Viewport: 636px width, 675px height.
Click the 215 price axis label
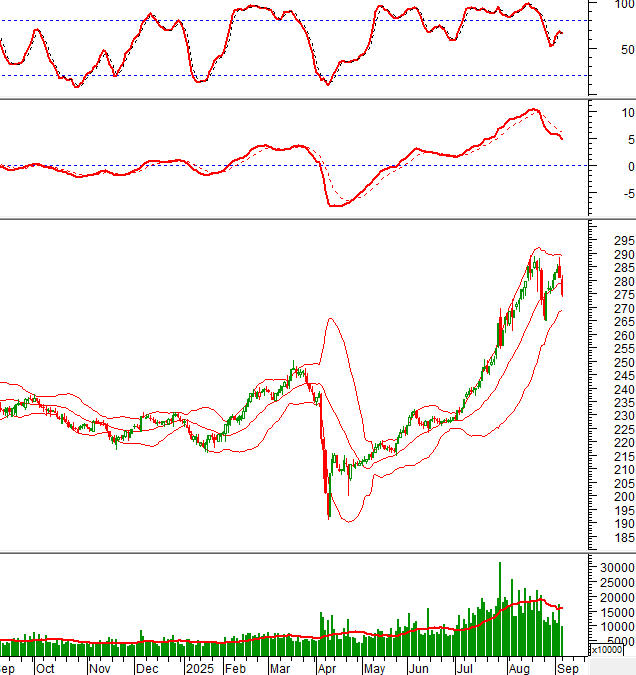pos(624,456)
